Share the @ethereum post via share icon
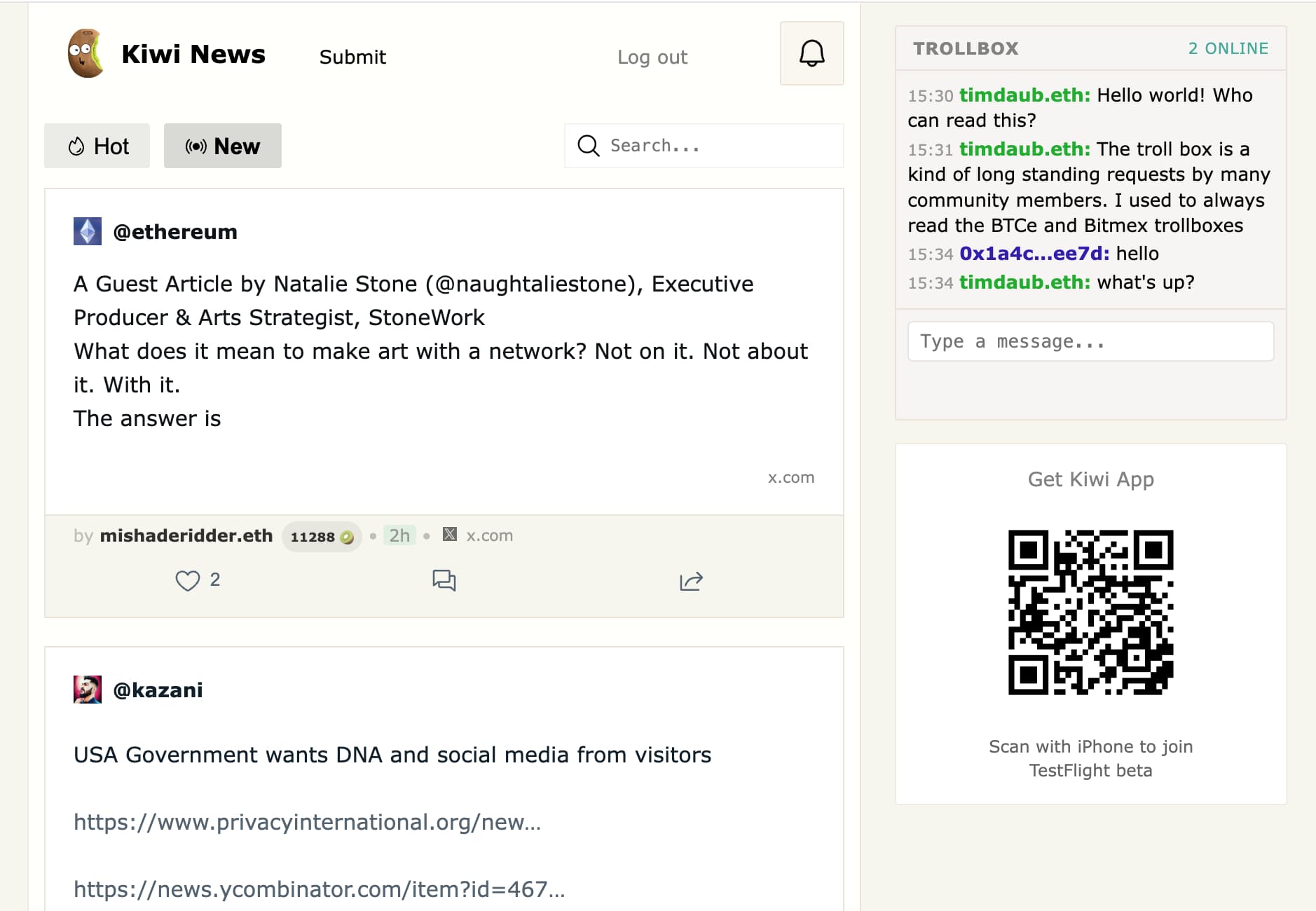Viewport: 1316px width, 911px height. point(690,580)
